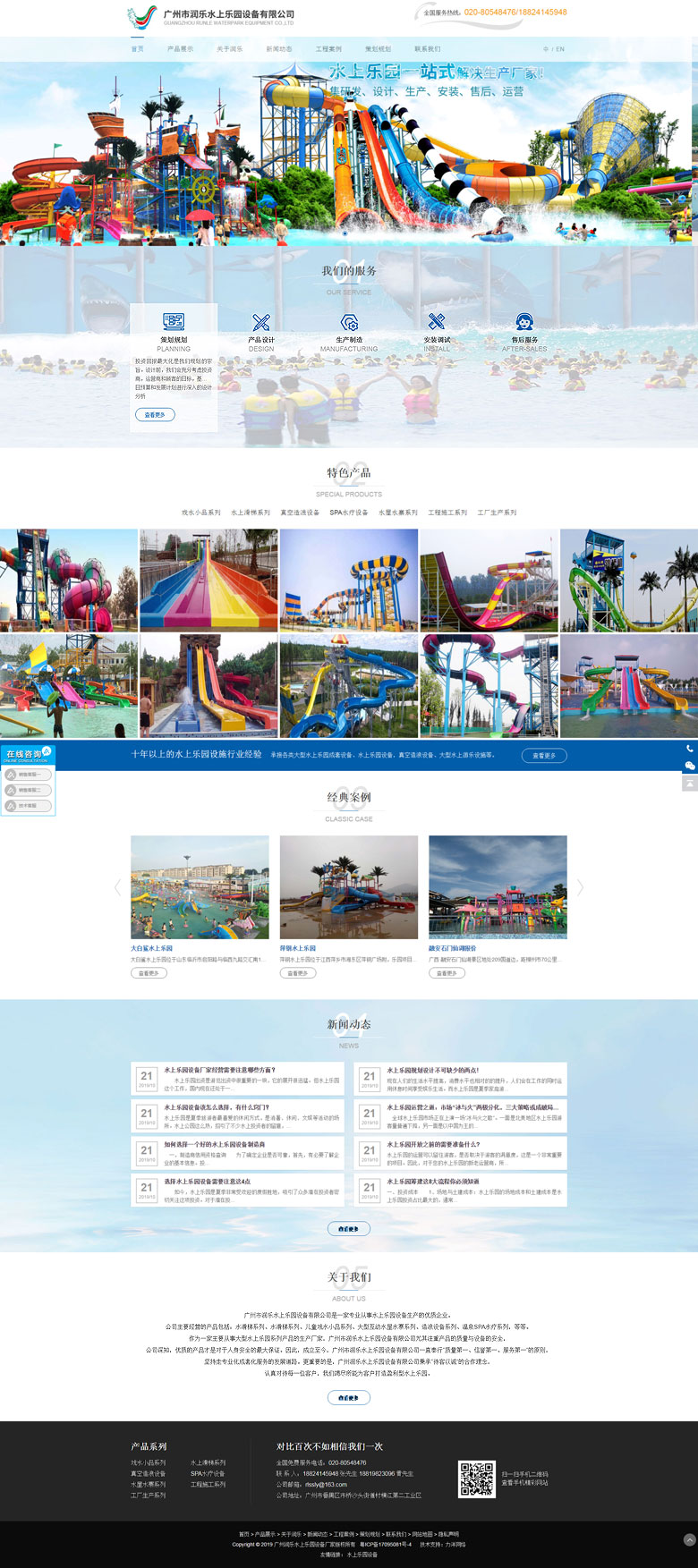The height and width of the screenshot is (1568, 698).
Task: Select the 产品设计 design icon
Action: (x=261, y=321)
